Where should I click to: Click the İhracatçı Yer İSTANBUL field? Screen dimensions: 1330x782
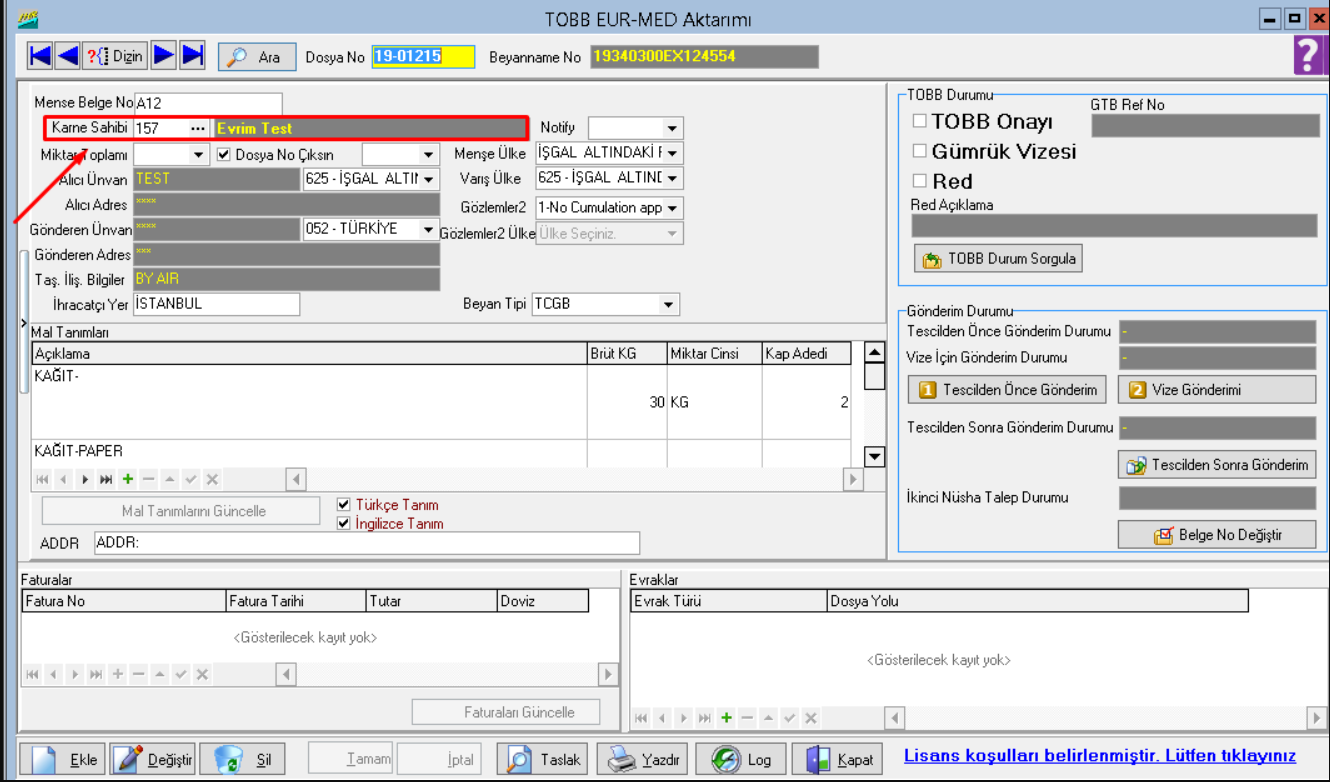tap(216, 304)
